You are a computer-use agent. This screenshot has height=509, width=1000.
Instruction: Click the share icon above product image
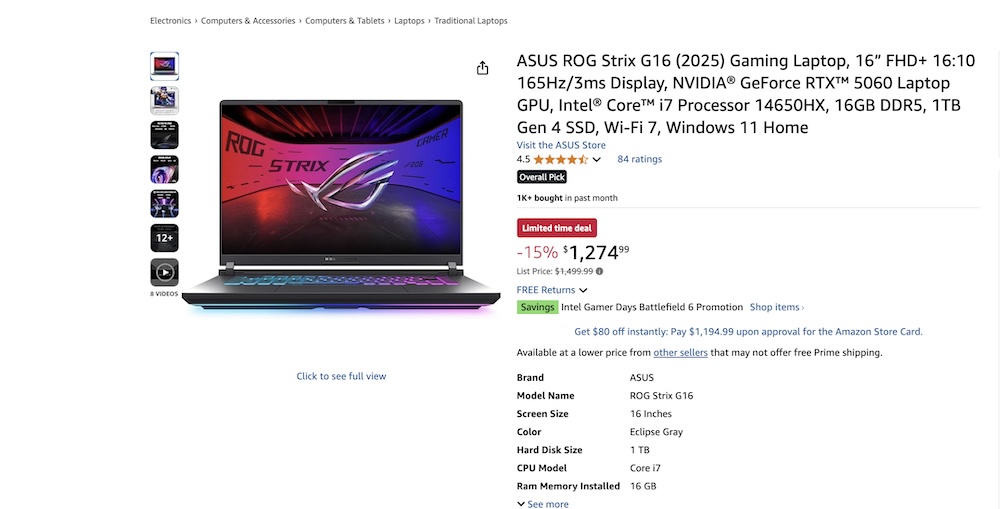click(x=483, y=68)
